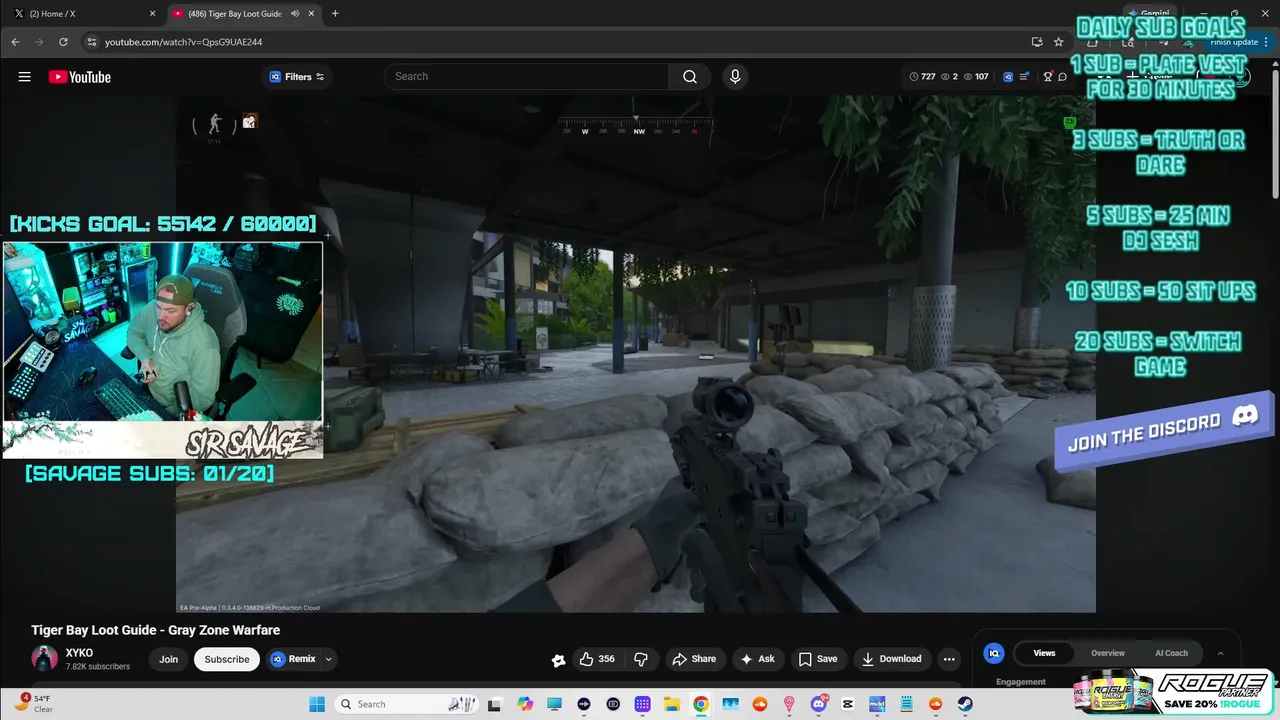Switch to the Views tab
Image resolution: width=1280 pixels, height=720 pixels.
(x=1044, y=653)
